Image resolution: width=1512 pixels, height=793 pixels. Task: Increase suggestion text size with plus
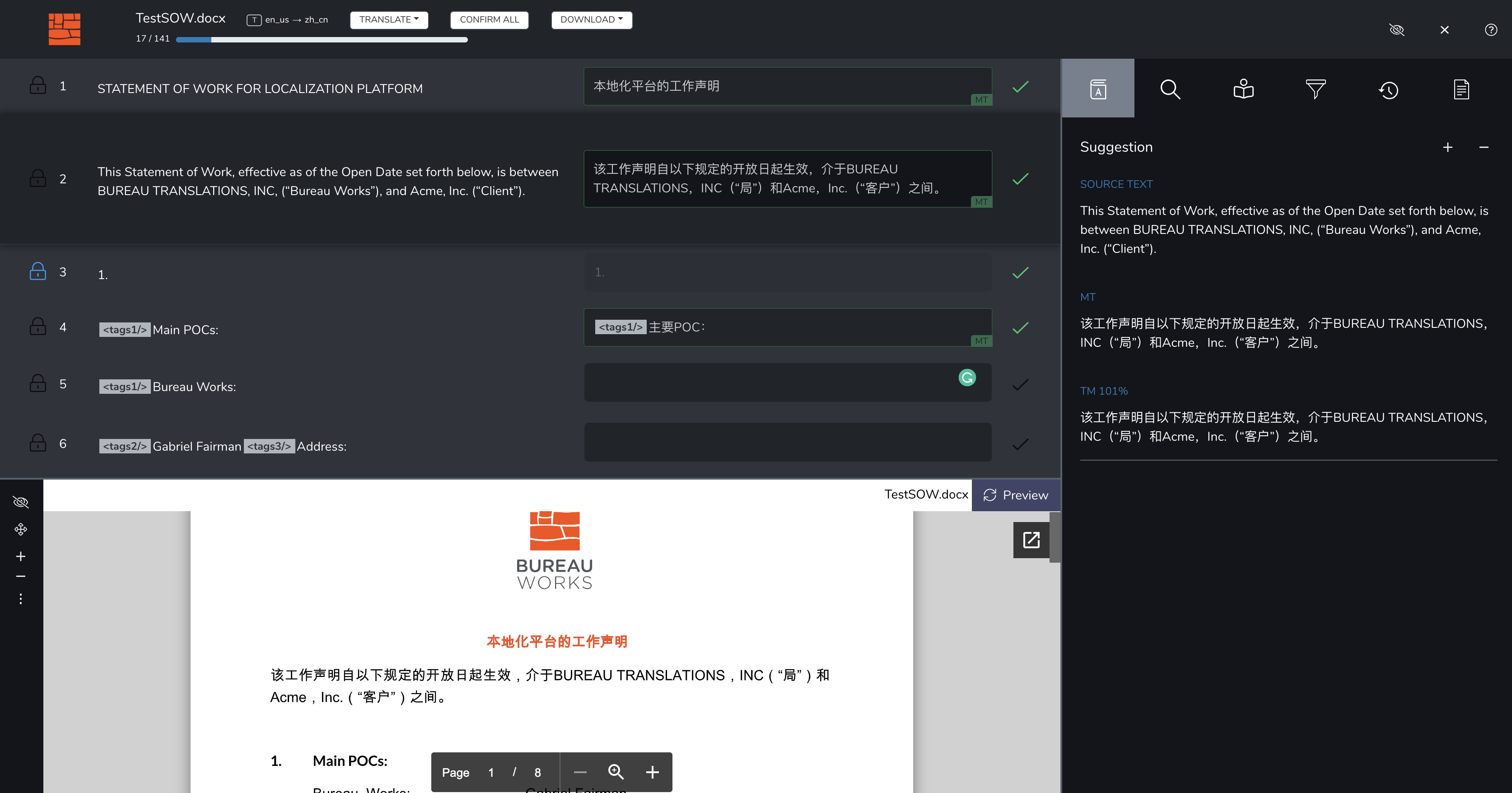pyautogui.click(x=1447, y=147)
